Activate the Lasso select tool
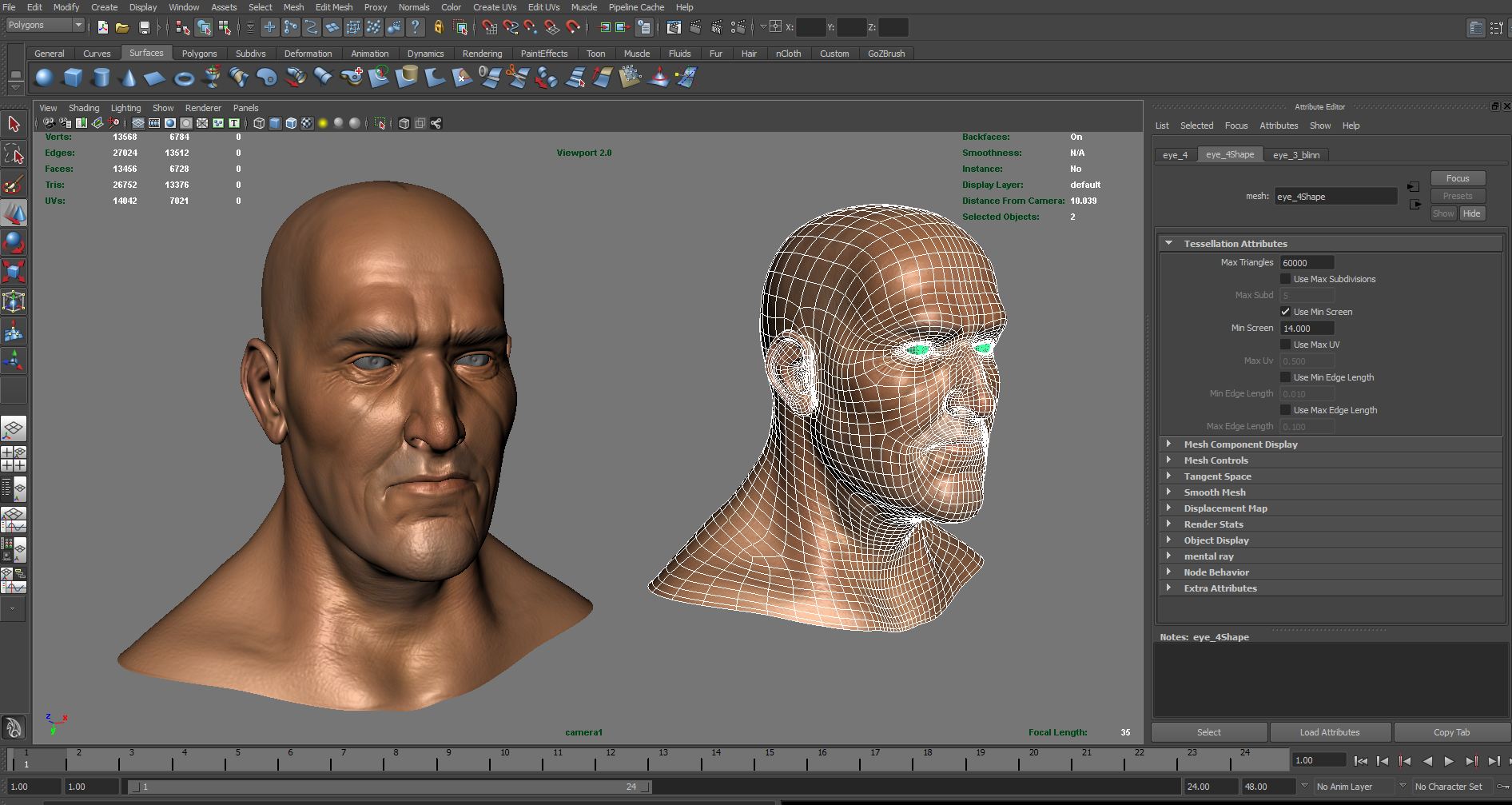This screenshot has width=1512, height=805. click(14, 153)
